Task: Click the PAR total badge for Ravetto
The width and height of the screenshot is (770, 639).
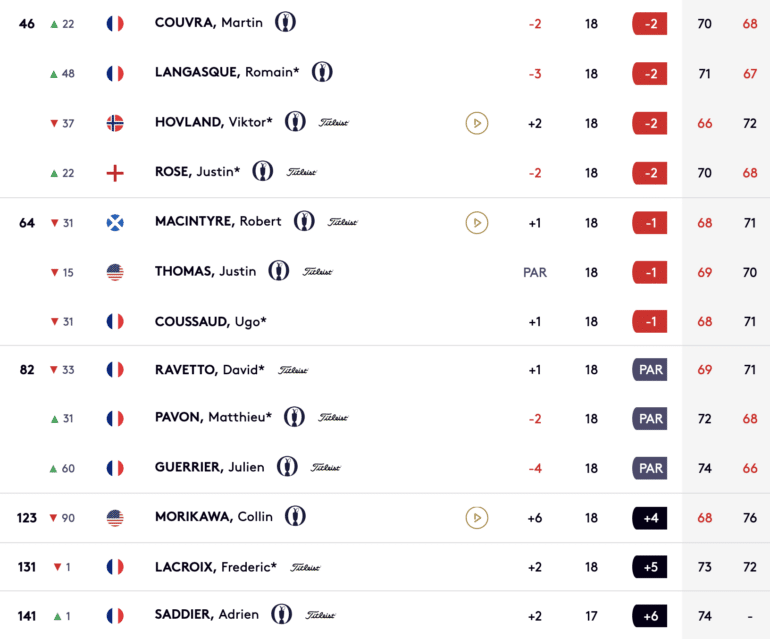Action: (650, 369)
